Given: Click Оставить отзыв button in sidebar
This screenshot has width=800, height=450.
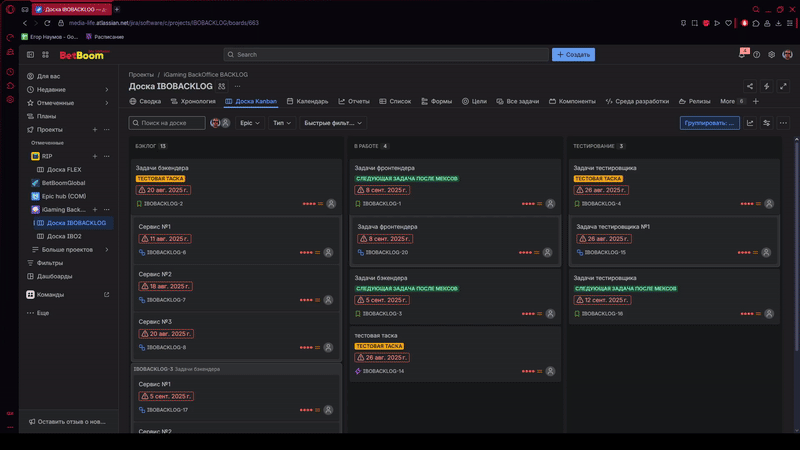Looking at the screenshot, I should [67, 422].
